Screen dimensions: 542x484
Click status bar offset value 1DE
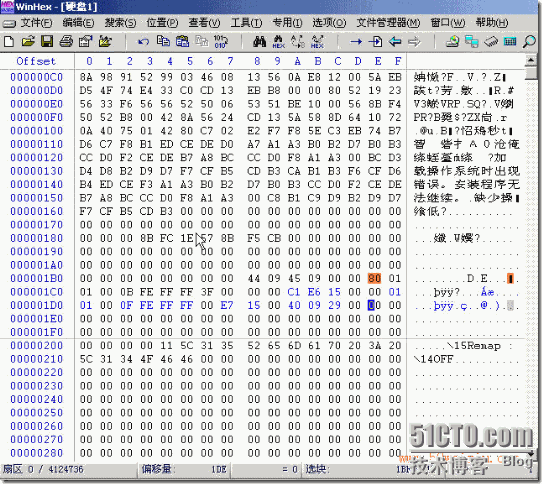(219, 469)
